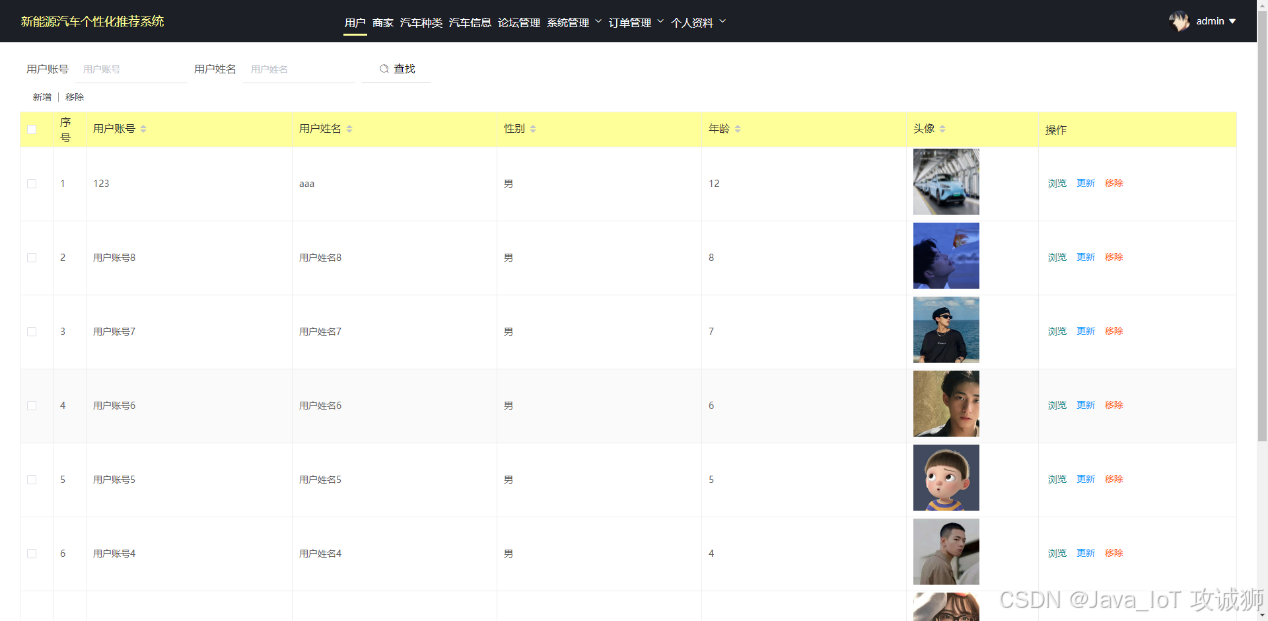Click the search magnifier 查找 button
The height and width of the screenshot is (621, 1268).
tap(397, 69)
